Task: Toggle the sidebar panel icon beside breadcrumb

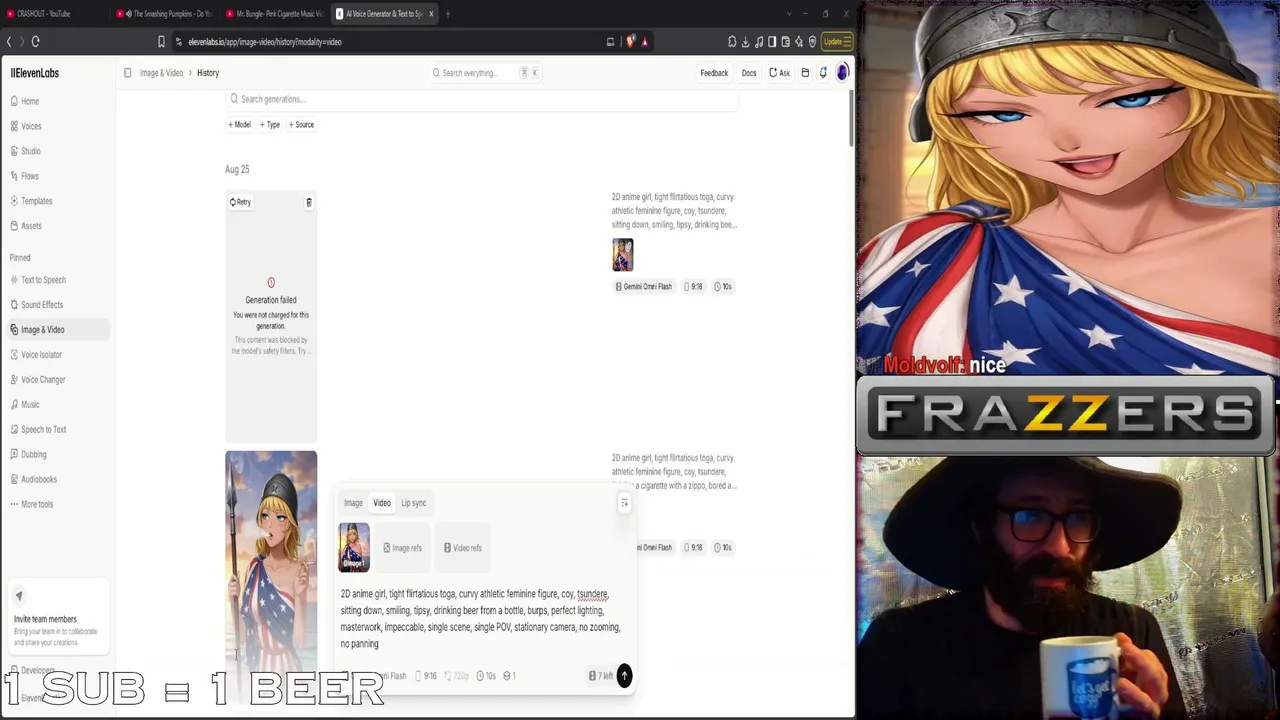Action: coord(128,73)
